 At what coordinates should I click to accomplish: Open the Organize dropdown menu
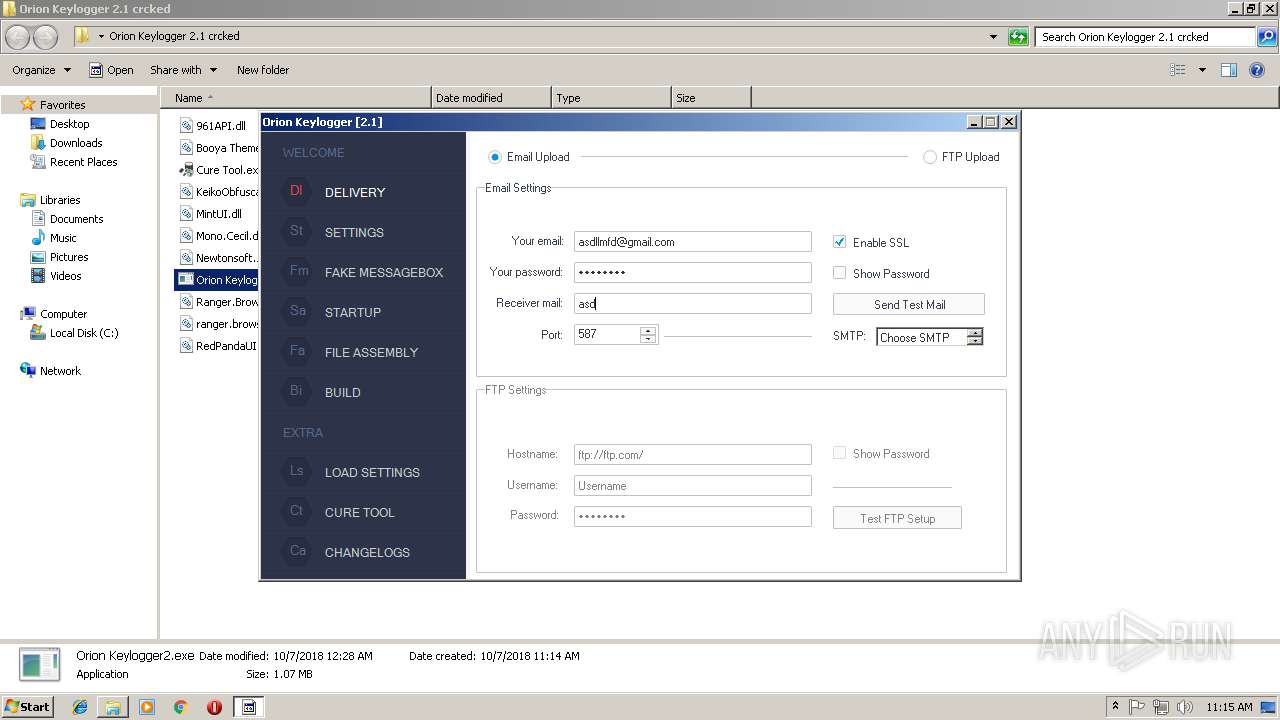(42, 70)
